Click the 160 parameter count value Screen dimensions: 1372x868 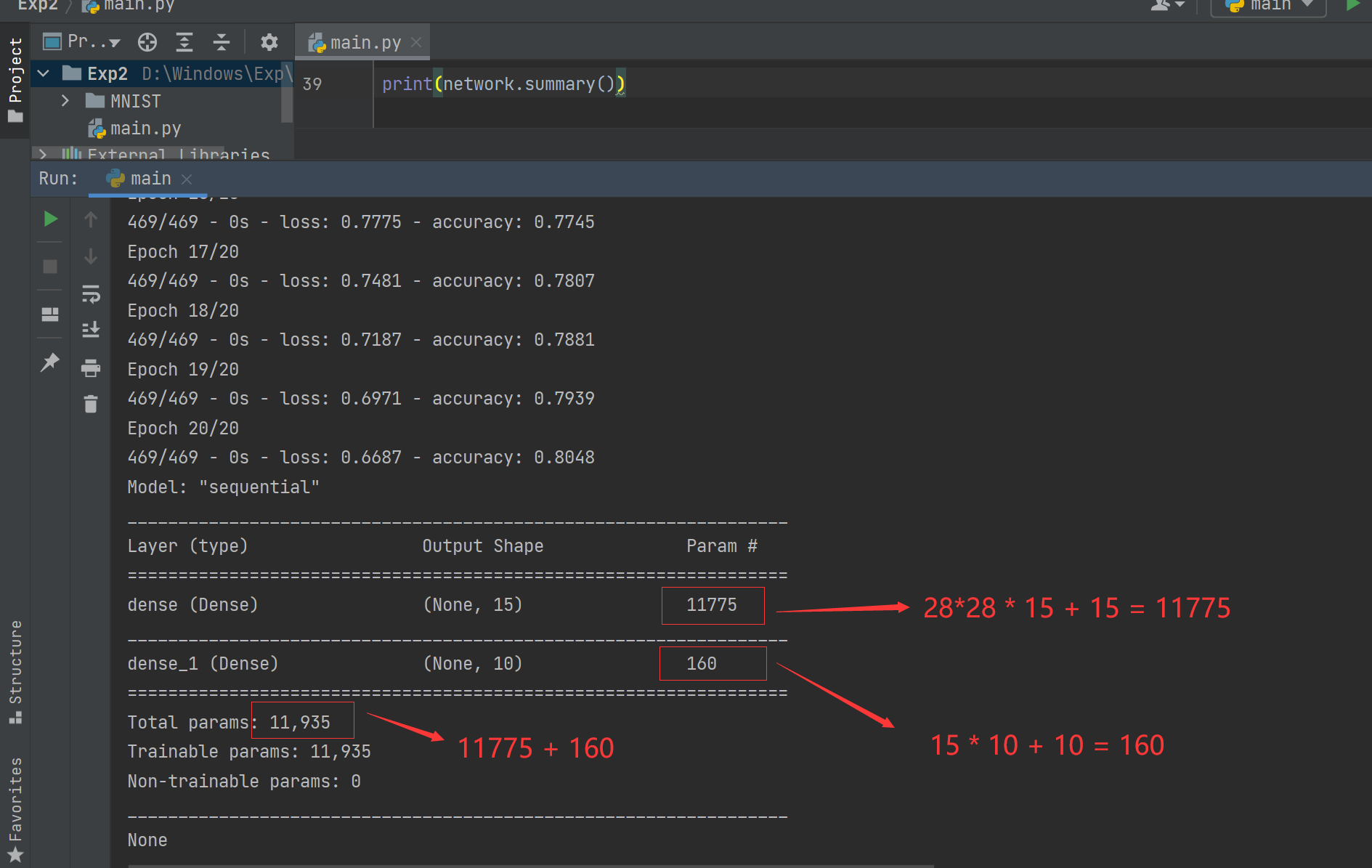tap(702, 664)
